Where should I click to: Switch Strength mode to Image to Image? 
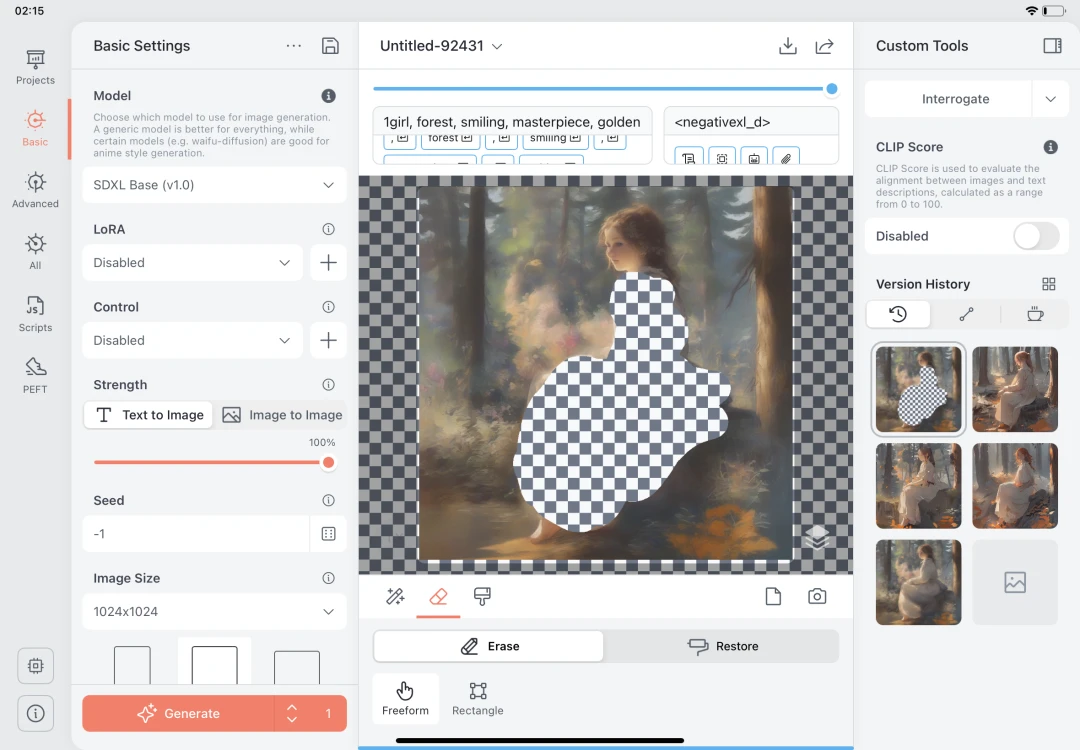[282, 415]
